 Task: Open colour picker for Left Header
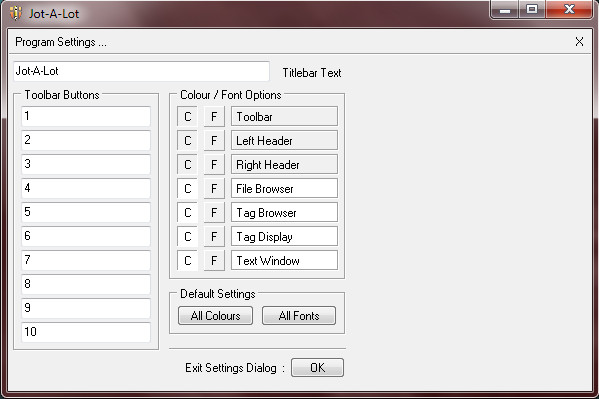click(187, 141)
